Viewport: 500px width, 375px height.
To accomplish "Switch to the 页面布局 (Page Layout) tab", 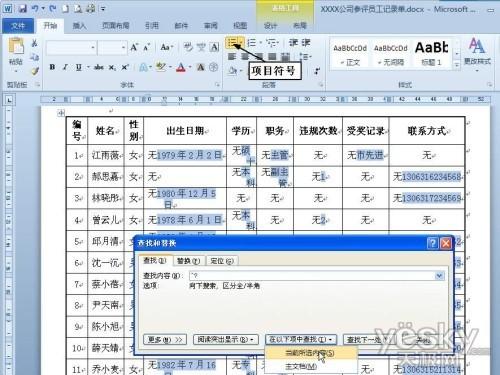I will coord(115,25).
